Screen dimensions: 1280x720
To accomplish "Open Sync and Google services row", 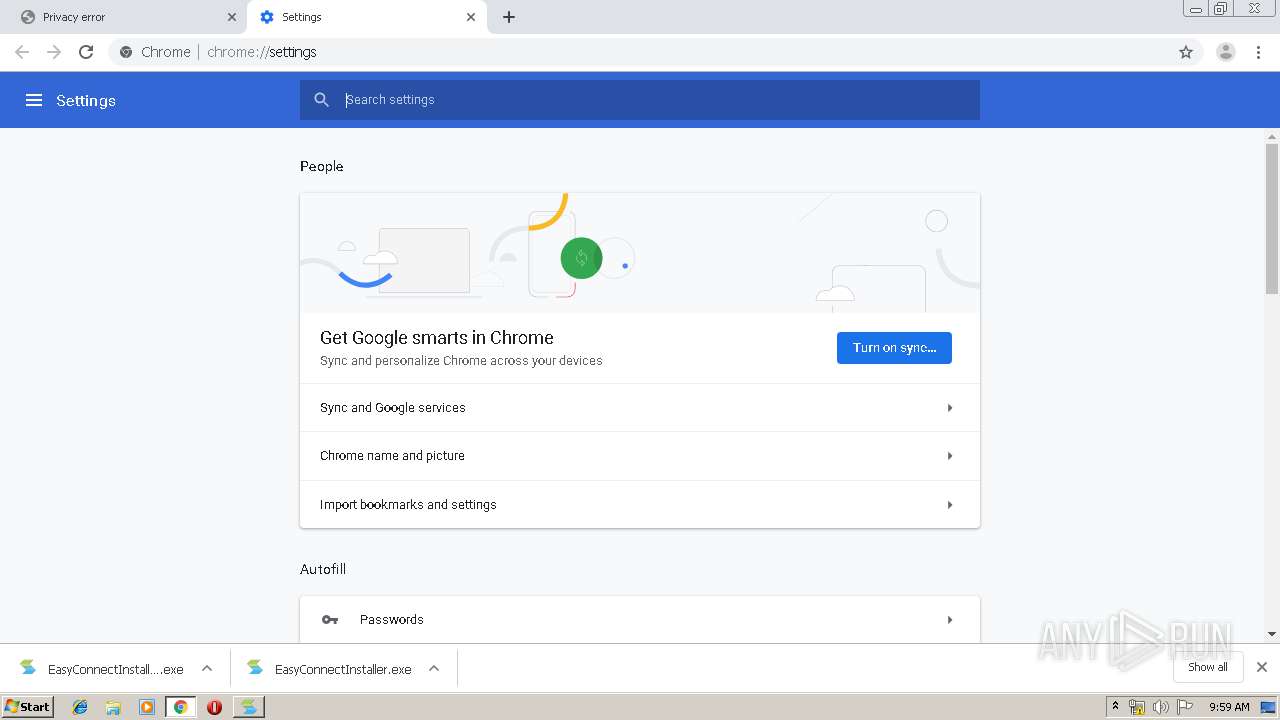I will click(640, 408).
